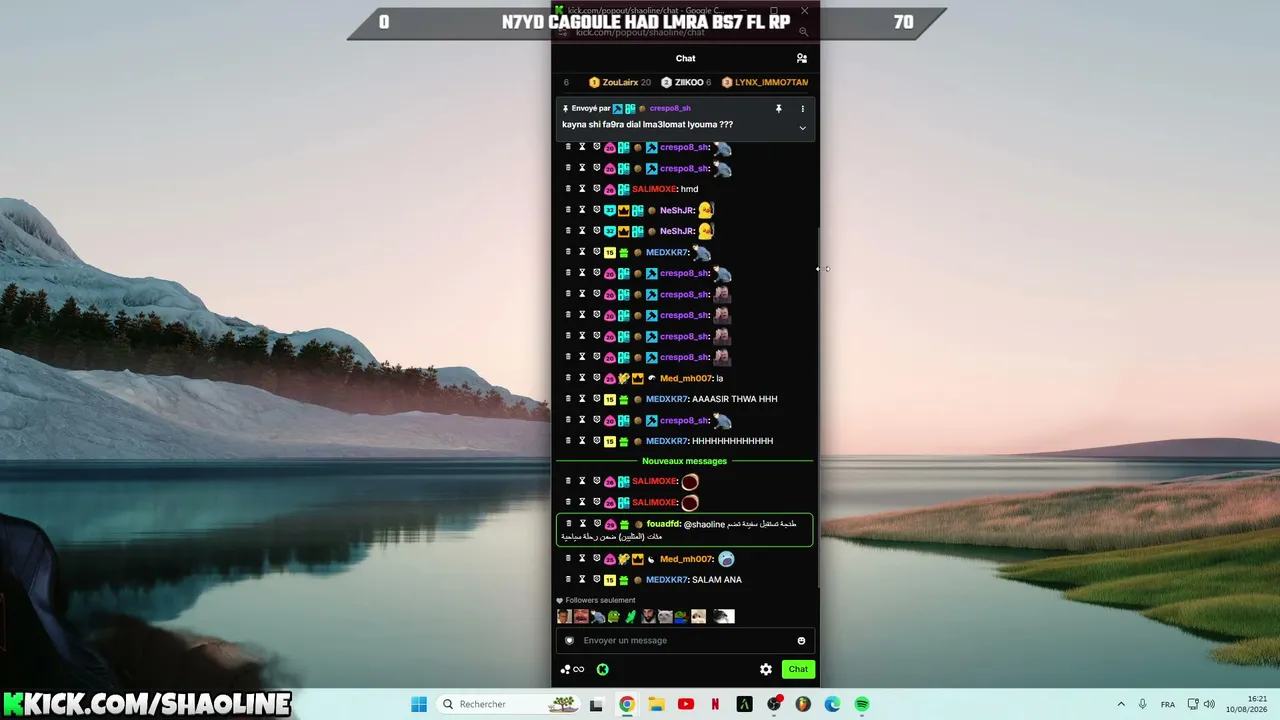Image resolution: width=1280 pixels, height=720 pixels.
Task: Click the green Kick logo below chat
Action: (603, 669)
